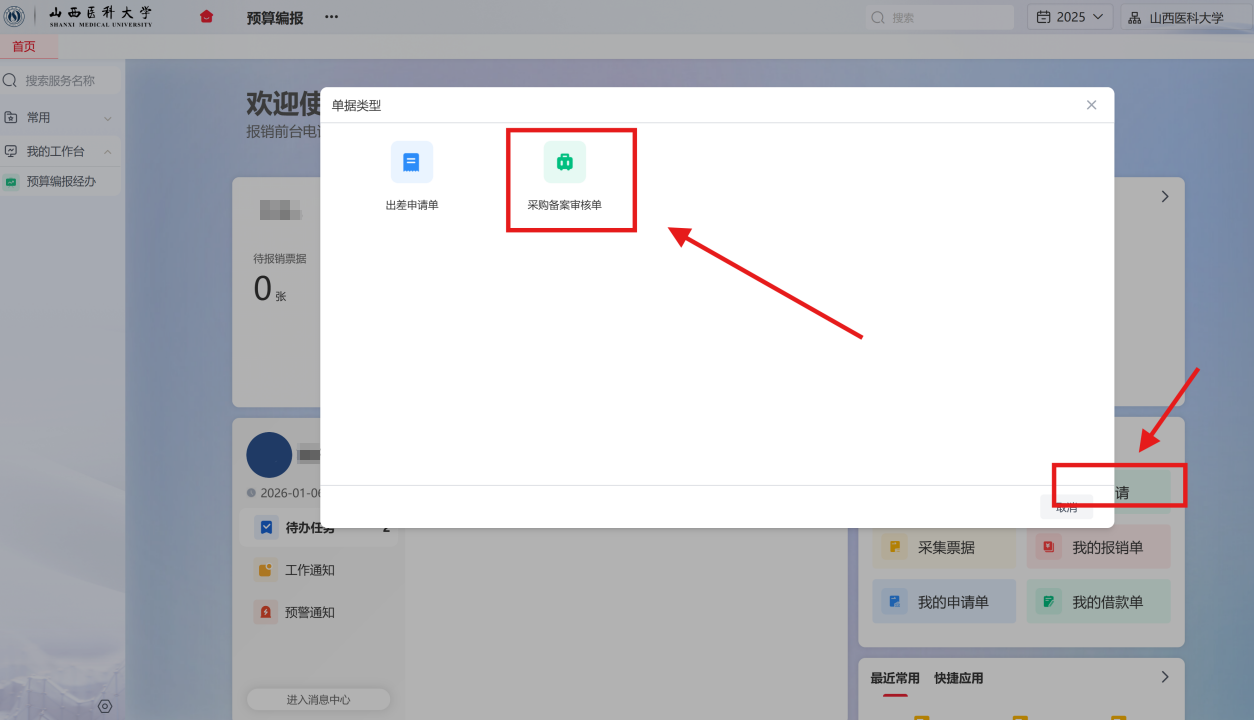Click the 待办任务 checklist icon
Screen dimensions: 1254x720
pos(266,527)
